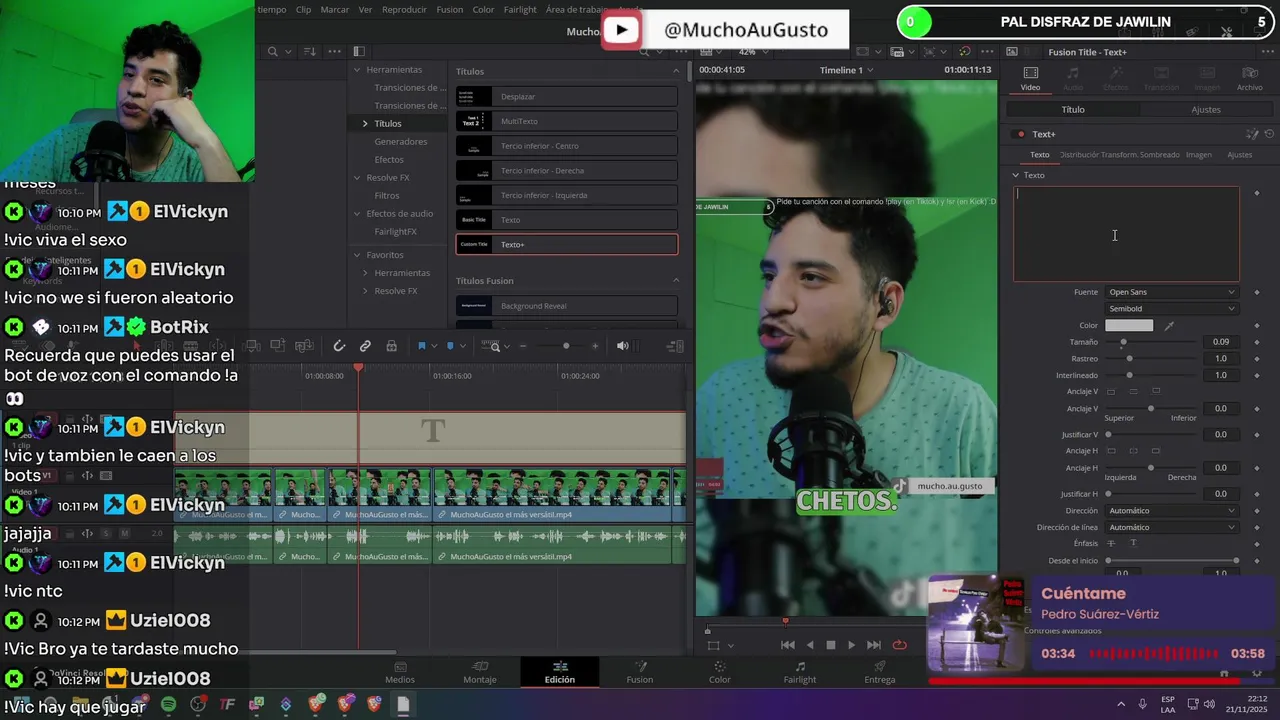Select the Texto+ custom title

[567, 244]
